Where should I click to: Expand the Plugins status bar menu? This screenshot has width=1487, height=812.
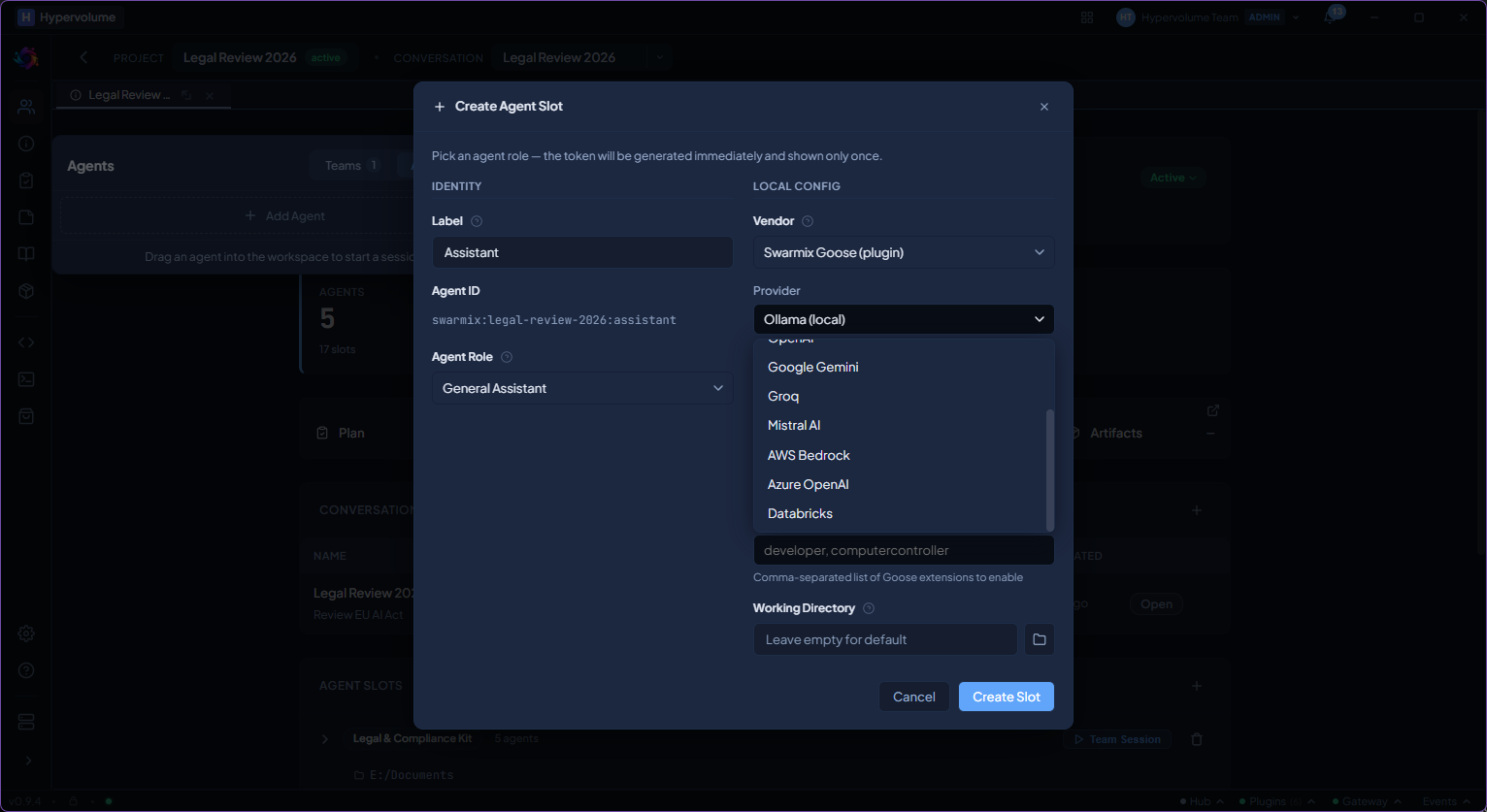(x=1311, y=801)
